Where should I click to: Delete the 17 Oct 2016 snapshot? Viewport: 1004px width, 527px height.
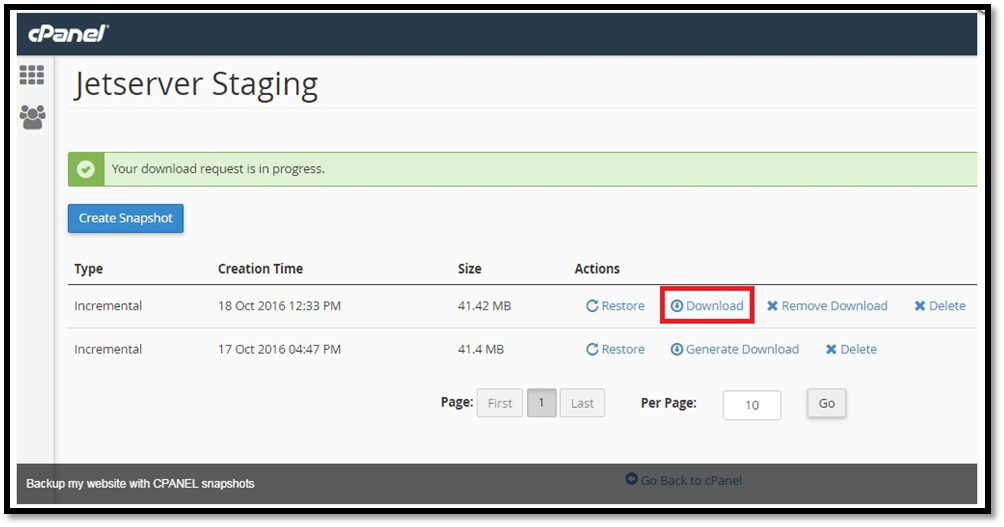851,350
